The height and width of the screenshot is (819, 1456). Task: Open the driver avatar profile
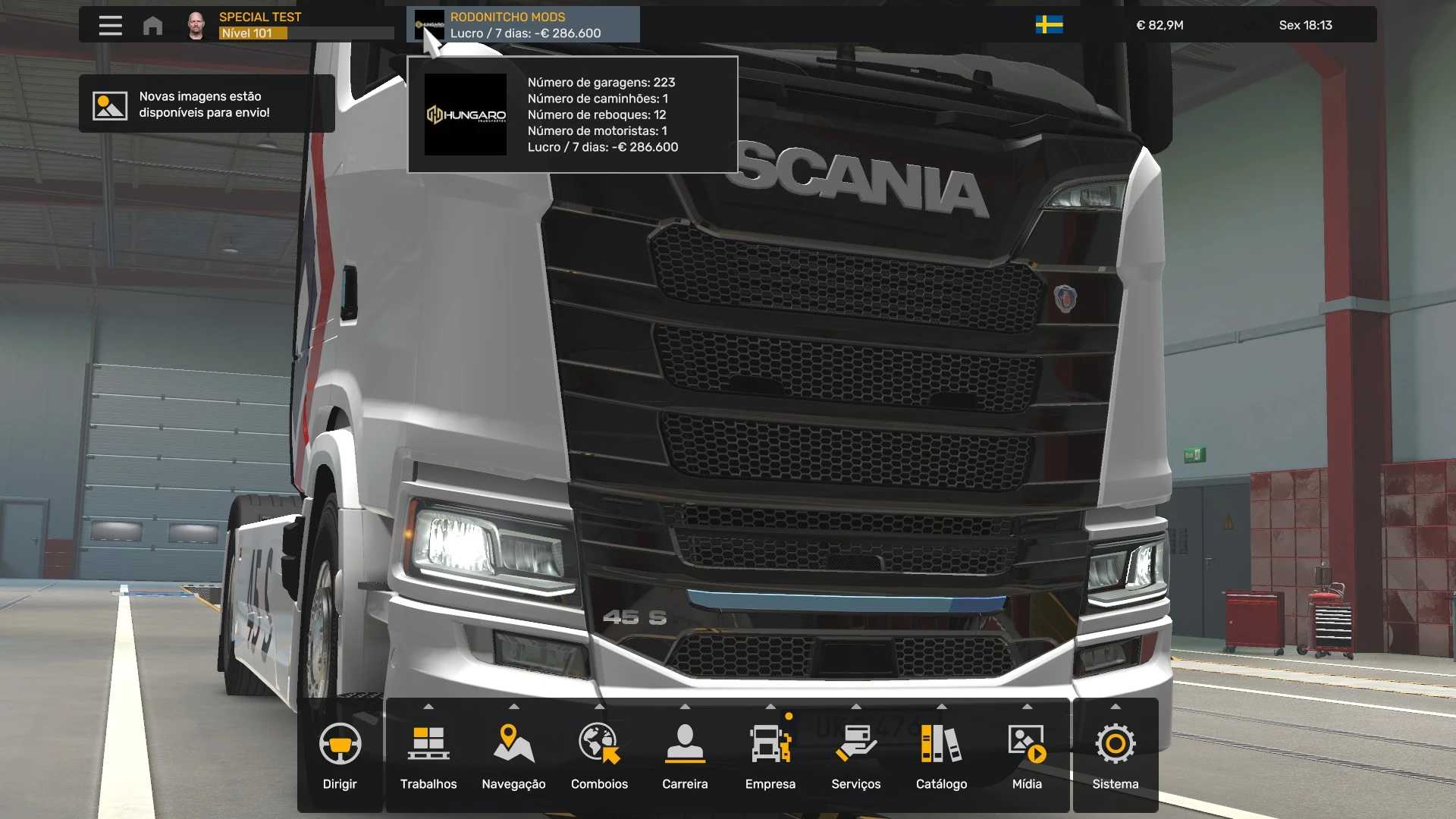196,25
